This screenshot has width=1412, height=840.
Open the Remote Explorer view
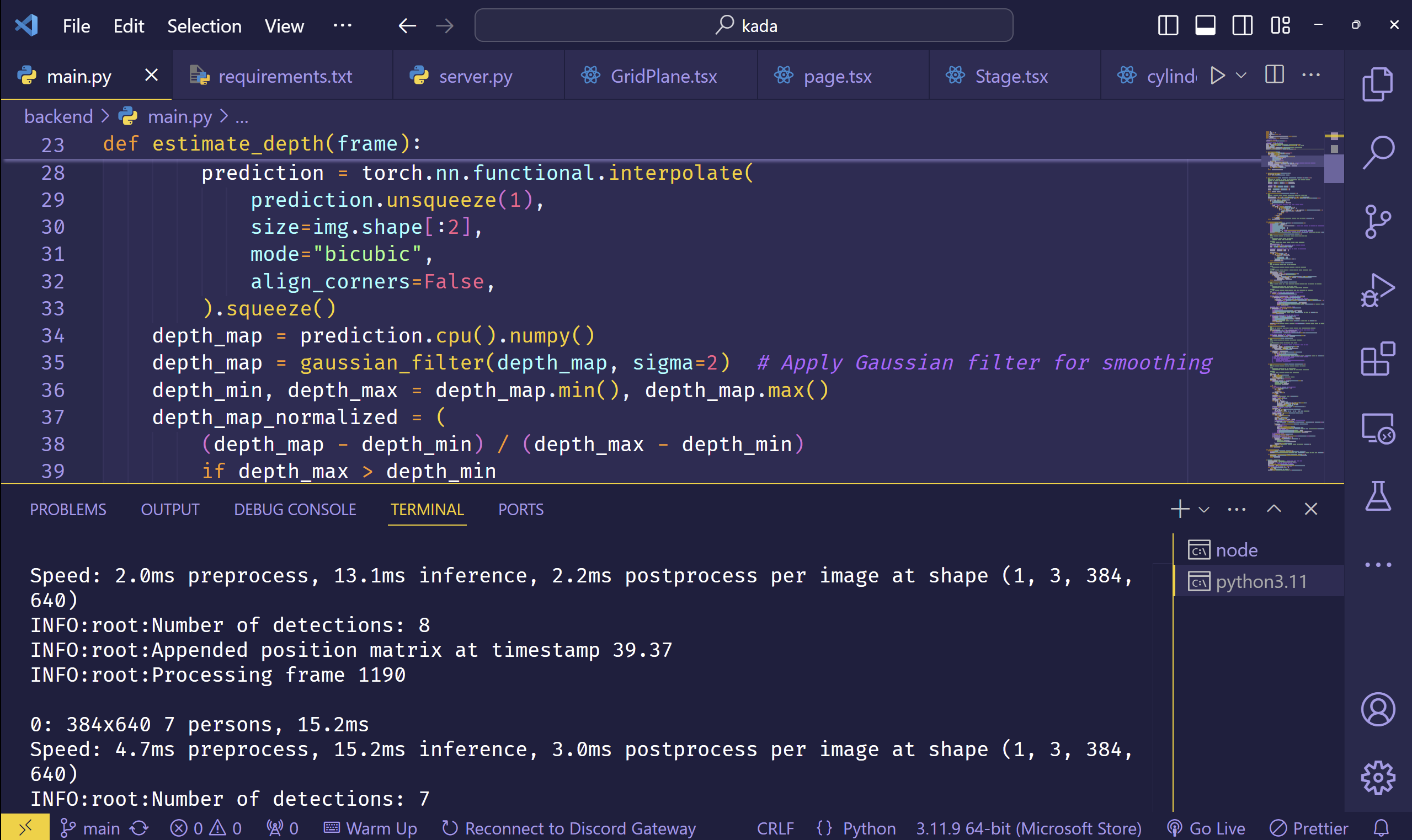point(1377,429)
